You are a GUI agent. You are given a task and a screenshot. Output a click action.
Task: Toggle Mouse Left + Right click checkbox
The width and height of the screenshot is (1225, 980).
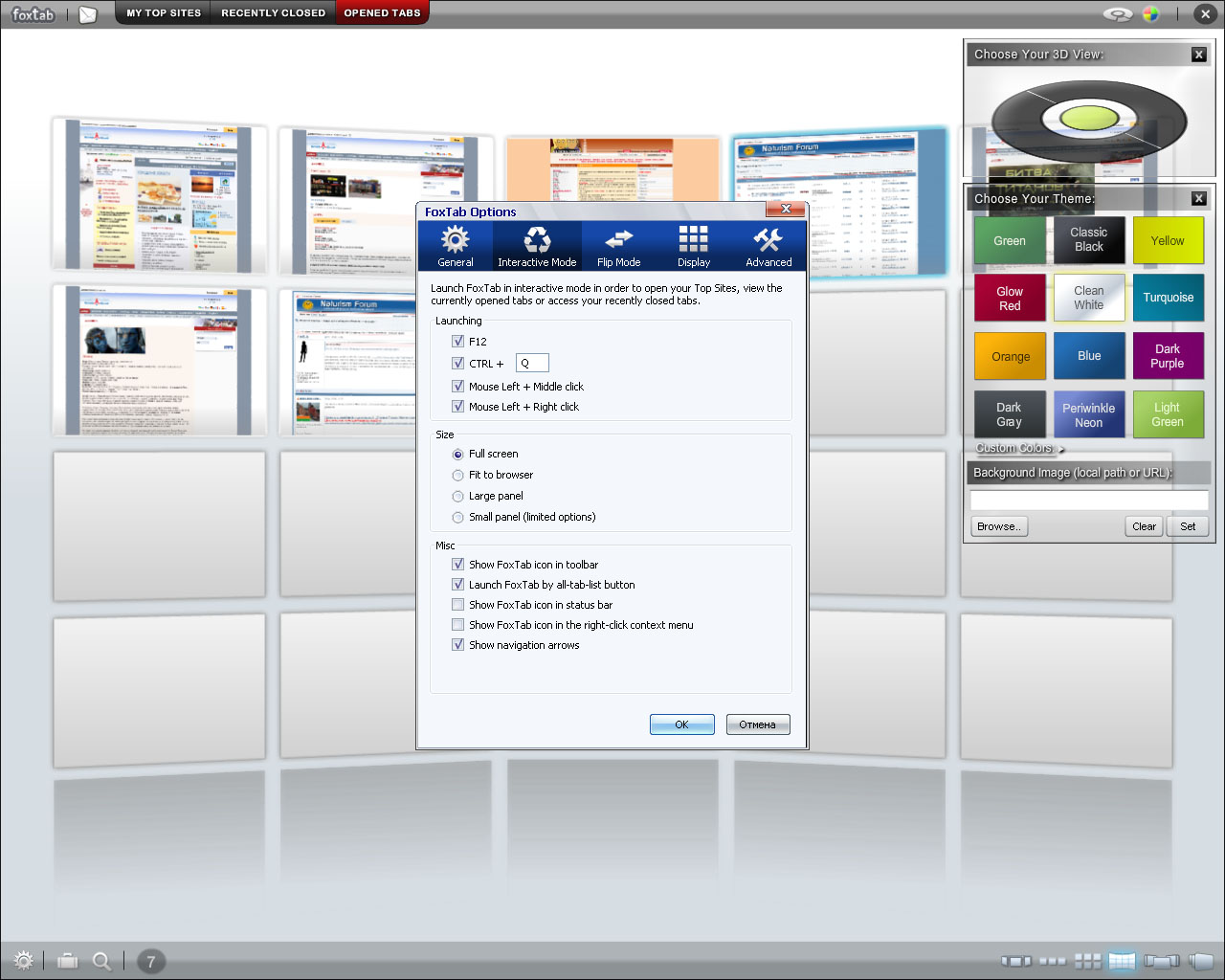[457, 406]
